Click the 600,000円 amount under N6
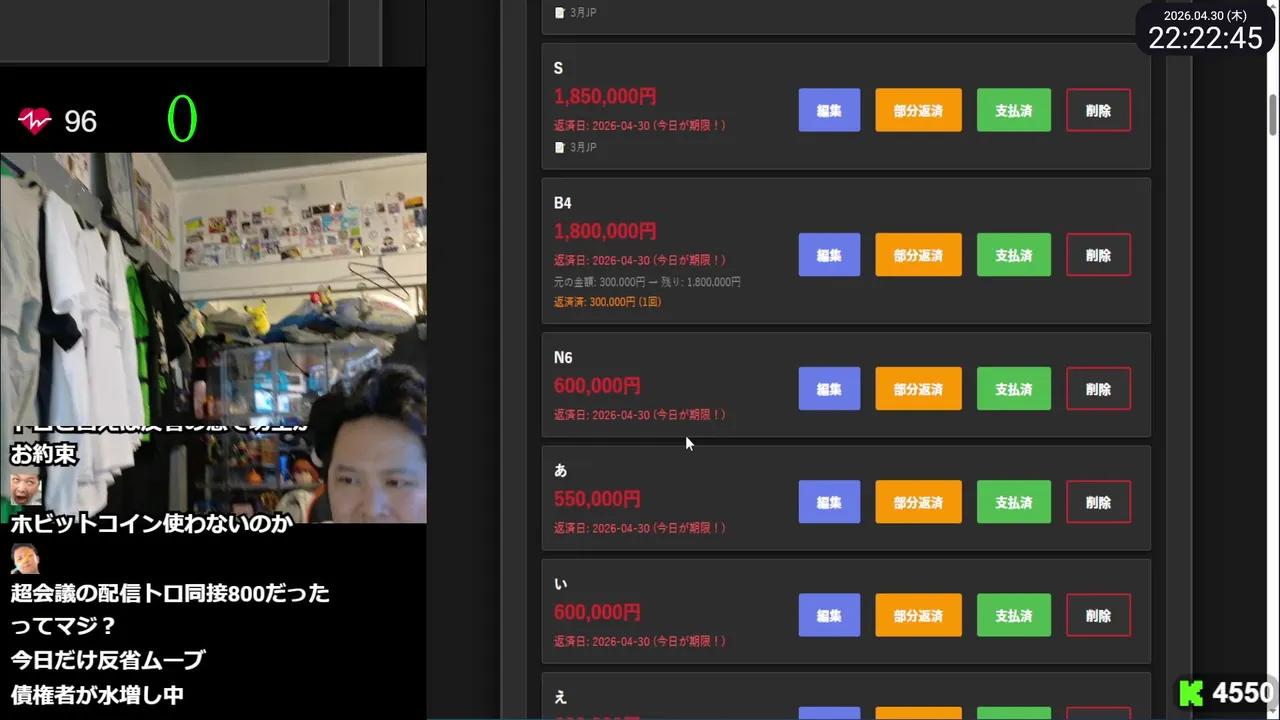Image resolution: width=1280 pixels, height=720 pixels. point(597,385)
